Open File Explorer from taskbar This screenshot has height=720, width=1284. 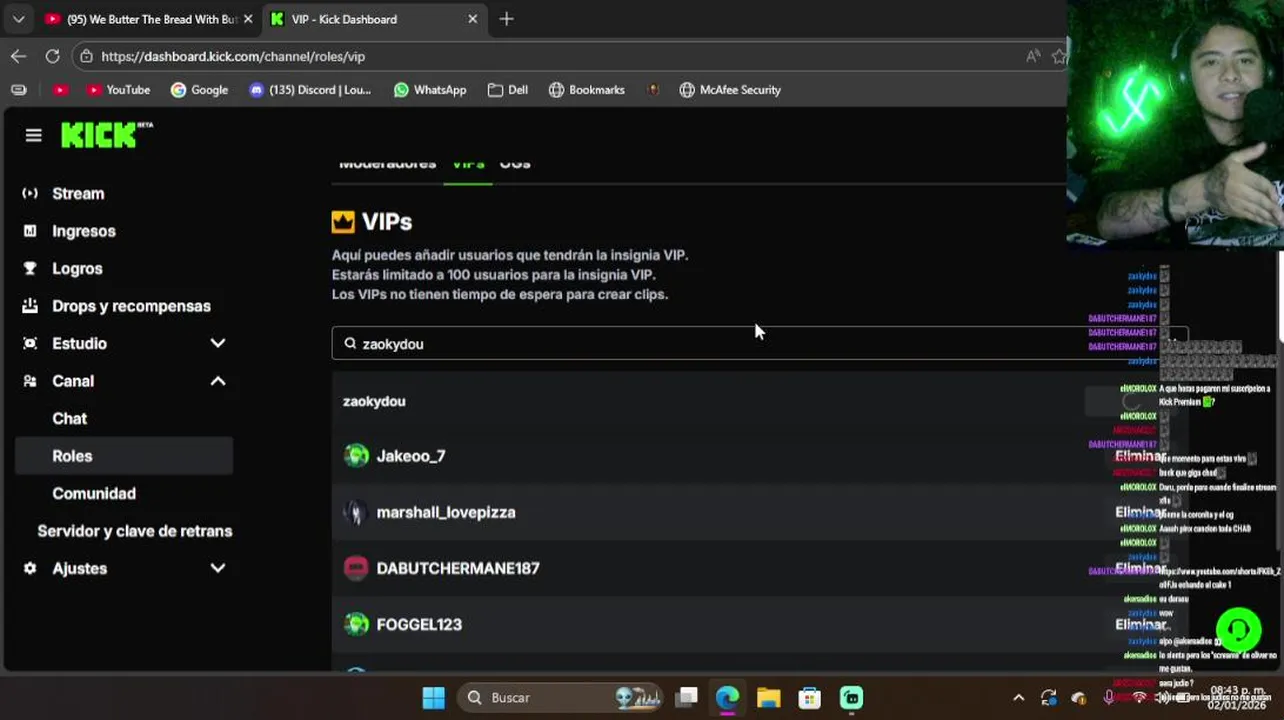[x=768, y=698]
